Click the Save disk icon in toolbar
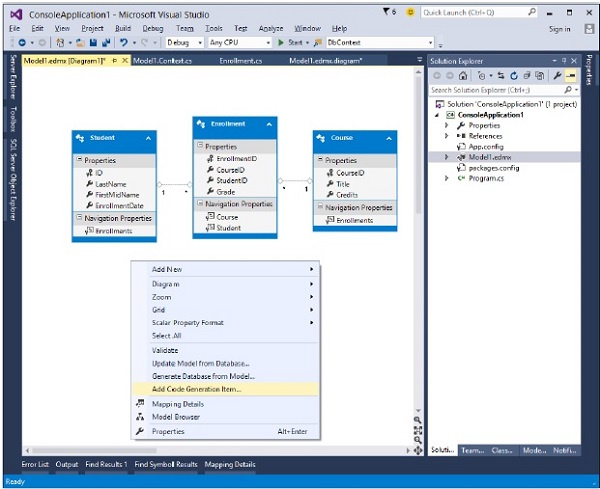 point(93,42)
